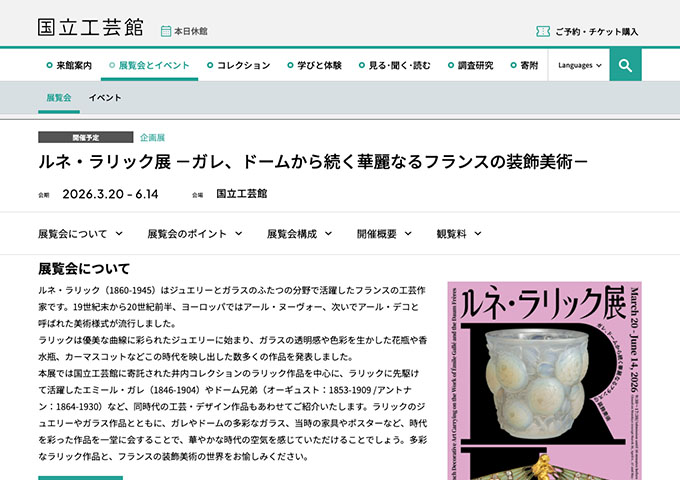This screenshot has height=480, width=680.
Task: Switch to the 展覧会 sub-tab
Action: [x=59, y=98]
